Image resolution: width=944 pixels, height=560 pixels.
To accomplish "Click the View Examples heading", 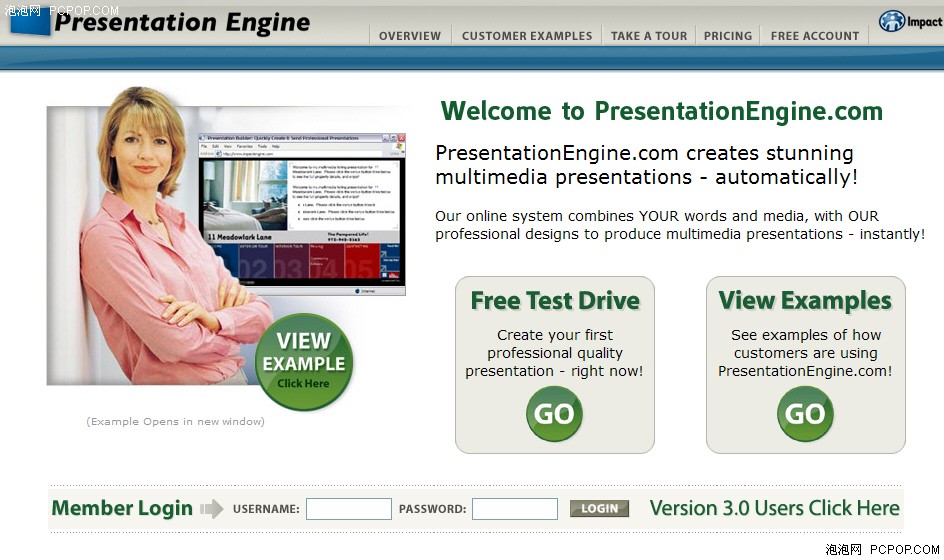I will pyautogui.click(x=805, y=300).
